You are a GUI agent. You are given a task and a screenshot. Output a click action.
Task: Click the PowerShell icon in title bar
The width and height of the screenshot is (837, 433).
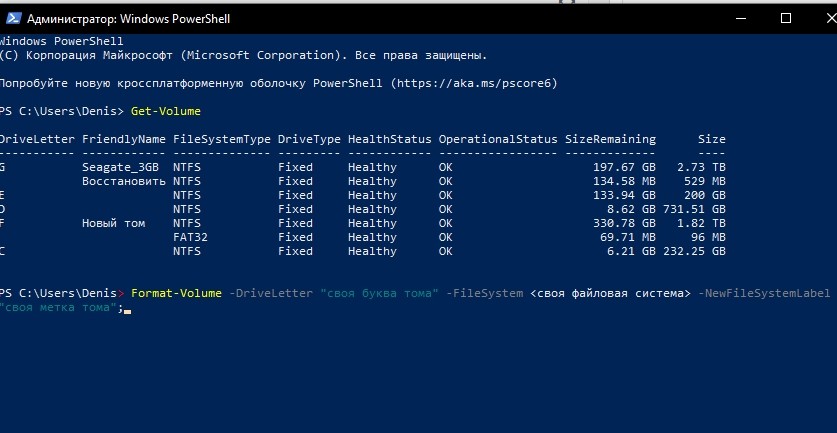(12, 18)
